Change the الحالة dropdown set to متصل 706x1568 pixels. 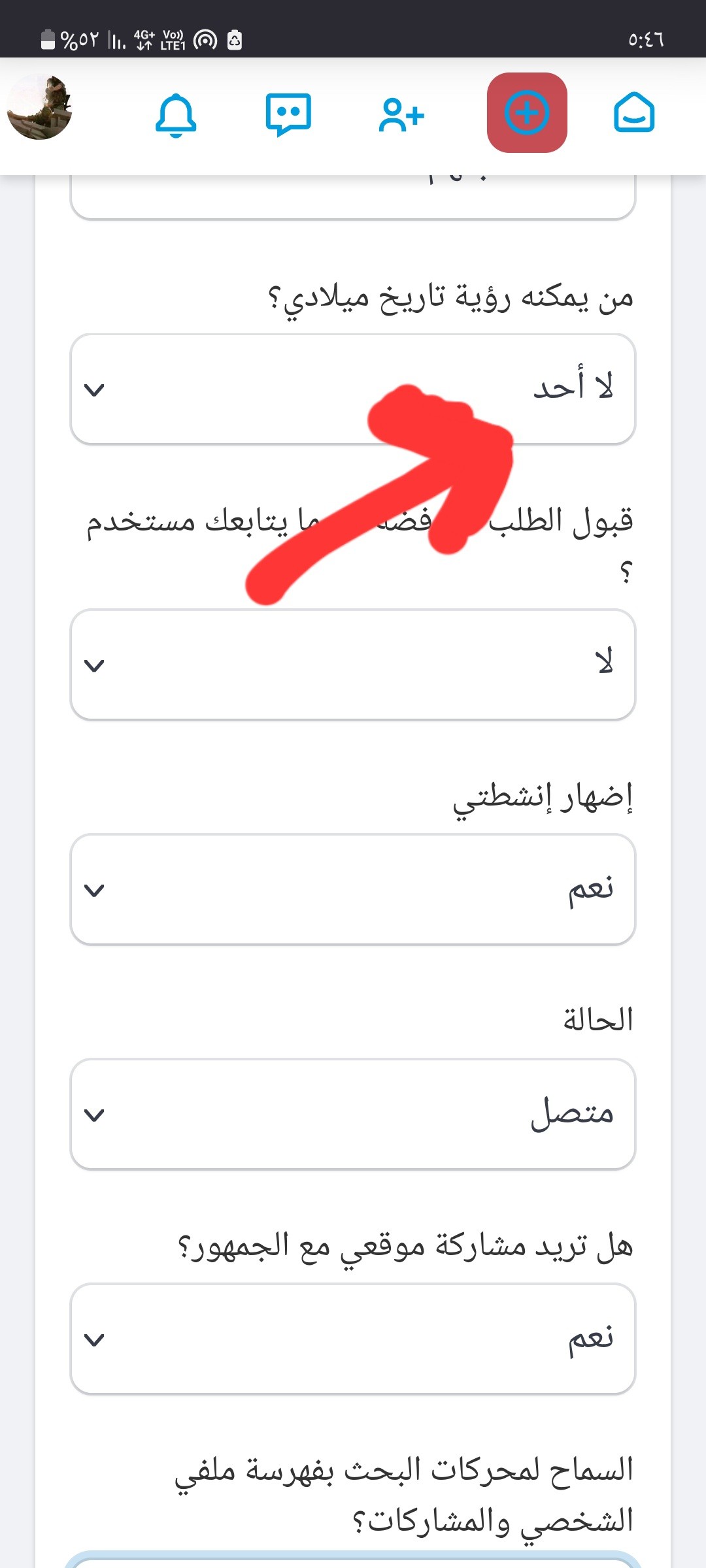coord(353,1114)
